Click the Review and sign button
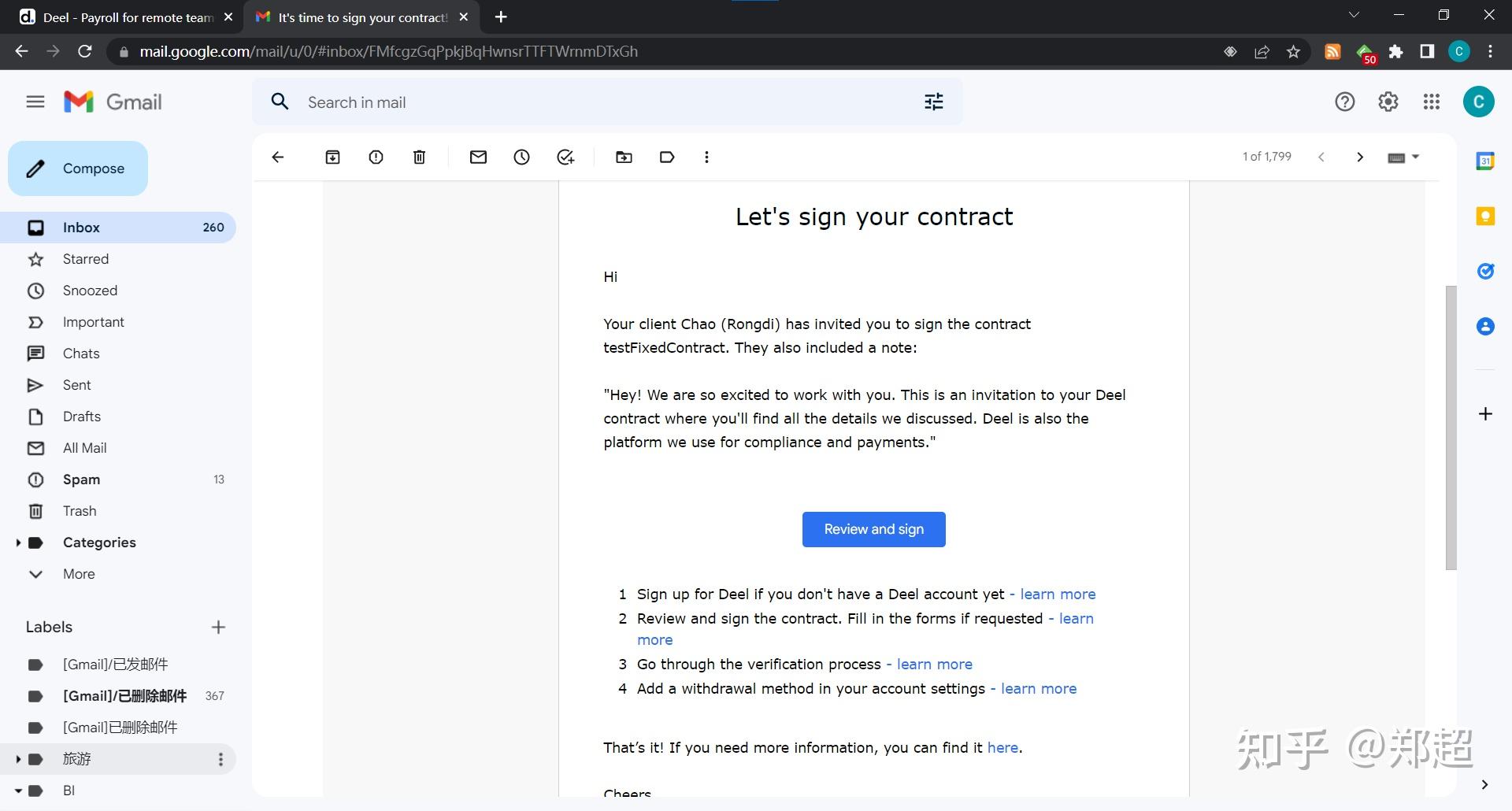This screenshot has height=811, width=1512. point(873,529)
